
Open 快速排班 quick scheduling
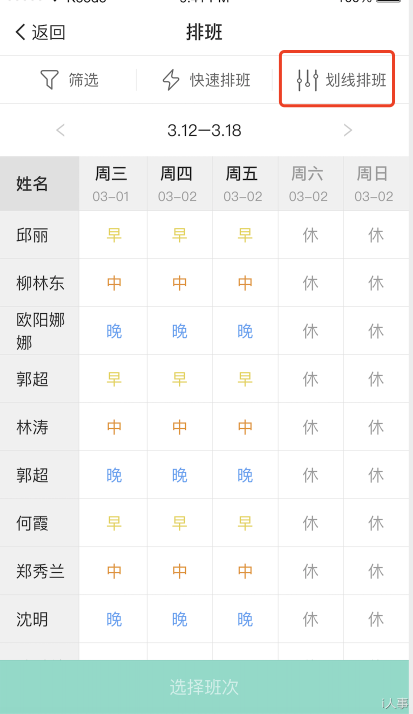point(206,80)
